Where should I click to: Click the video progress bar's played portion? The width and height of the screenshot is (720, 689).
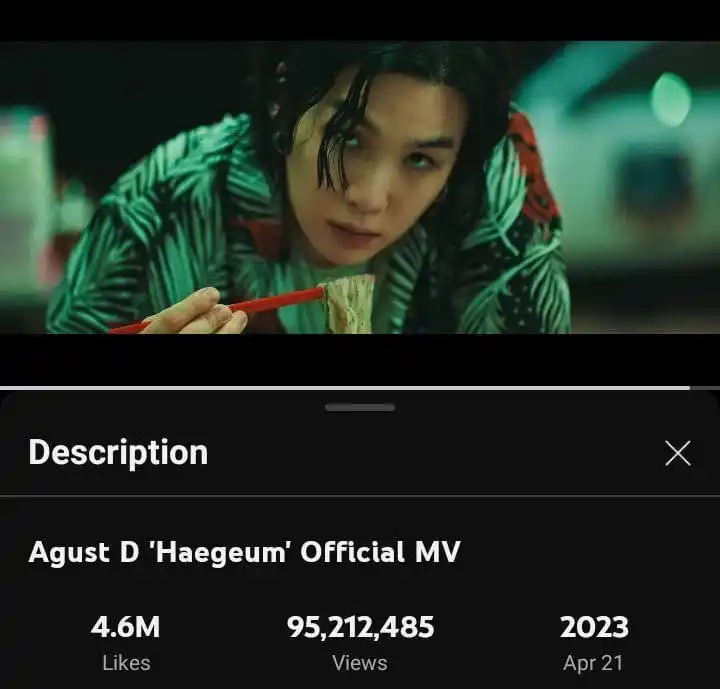(344, 388)
